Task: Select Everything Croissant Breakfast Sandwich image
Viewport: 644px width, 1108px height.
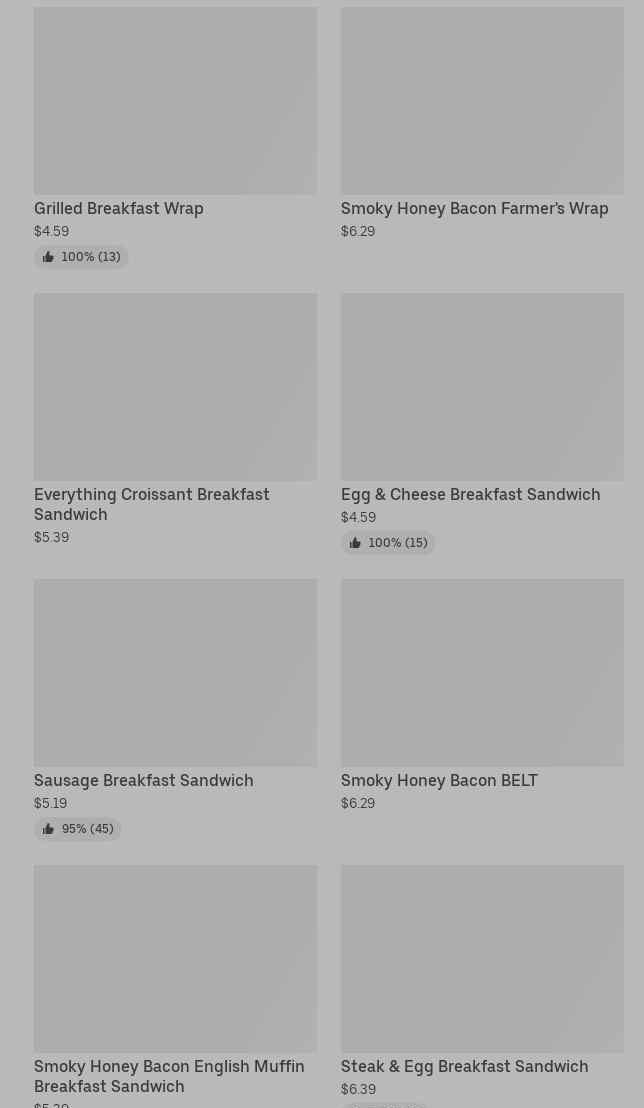Action: 175,387
